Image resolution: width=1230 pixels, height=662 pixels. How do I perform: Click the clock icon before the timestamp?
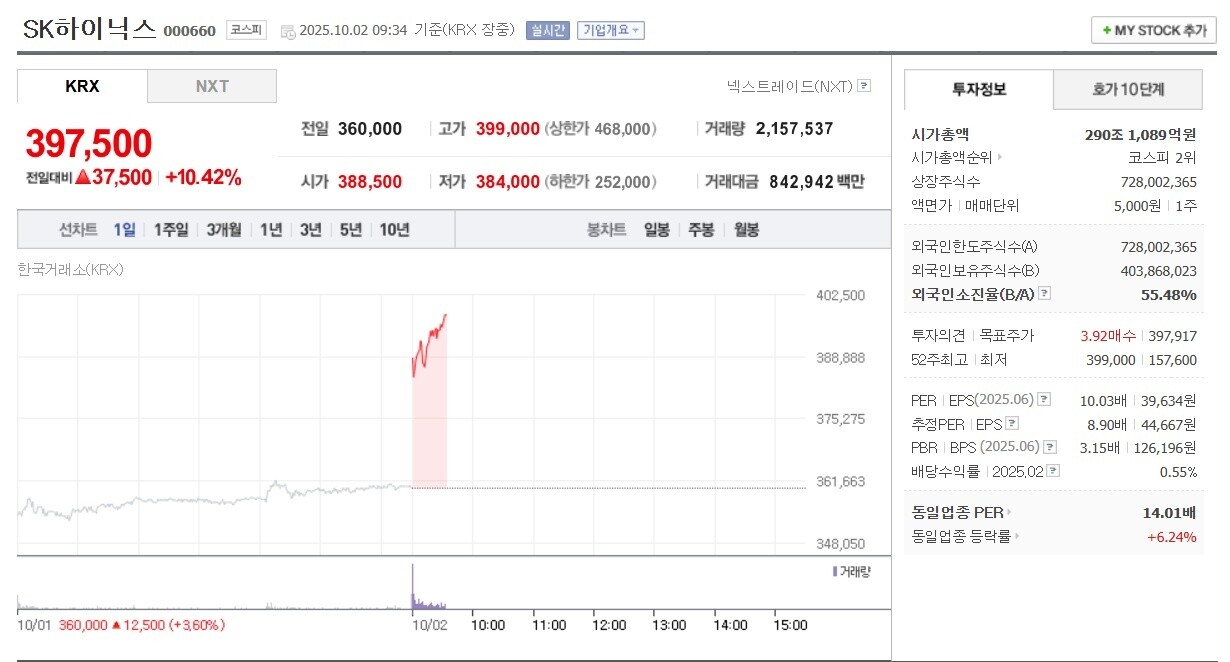tap(288, 31)
